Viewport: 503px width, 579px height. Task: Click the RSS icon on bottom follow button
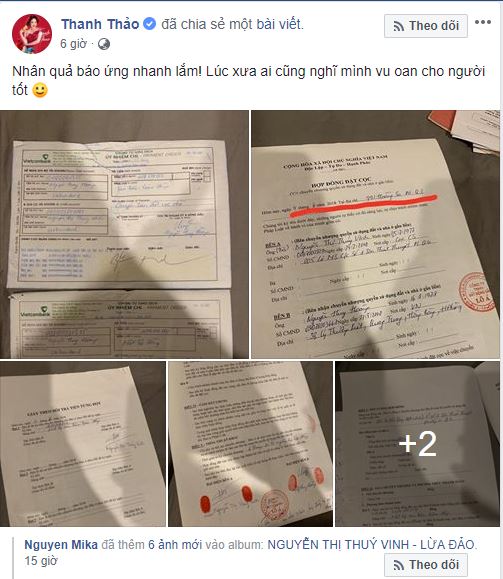[x=398, y=565]
